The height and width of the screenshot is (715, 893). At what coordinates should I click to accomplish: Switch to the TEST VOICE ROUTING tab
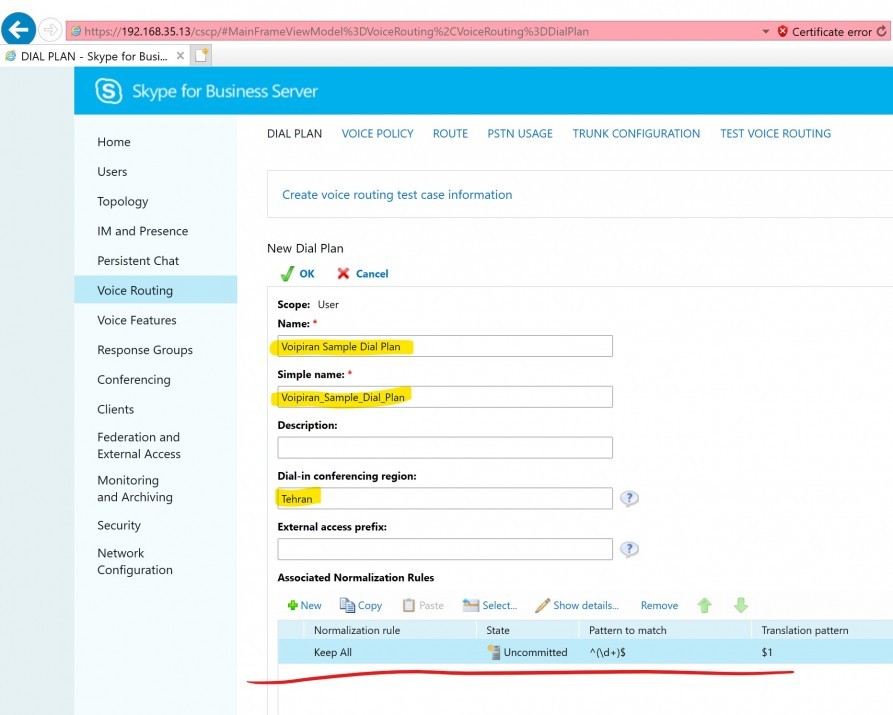(x=775, y=133)
